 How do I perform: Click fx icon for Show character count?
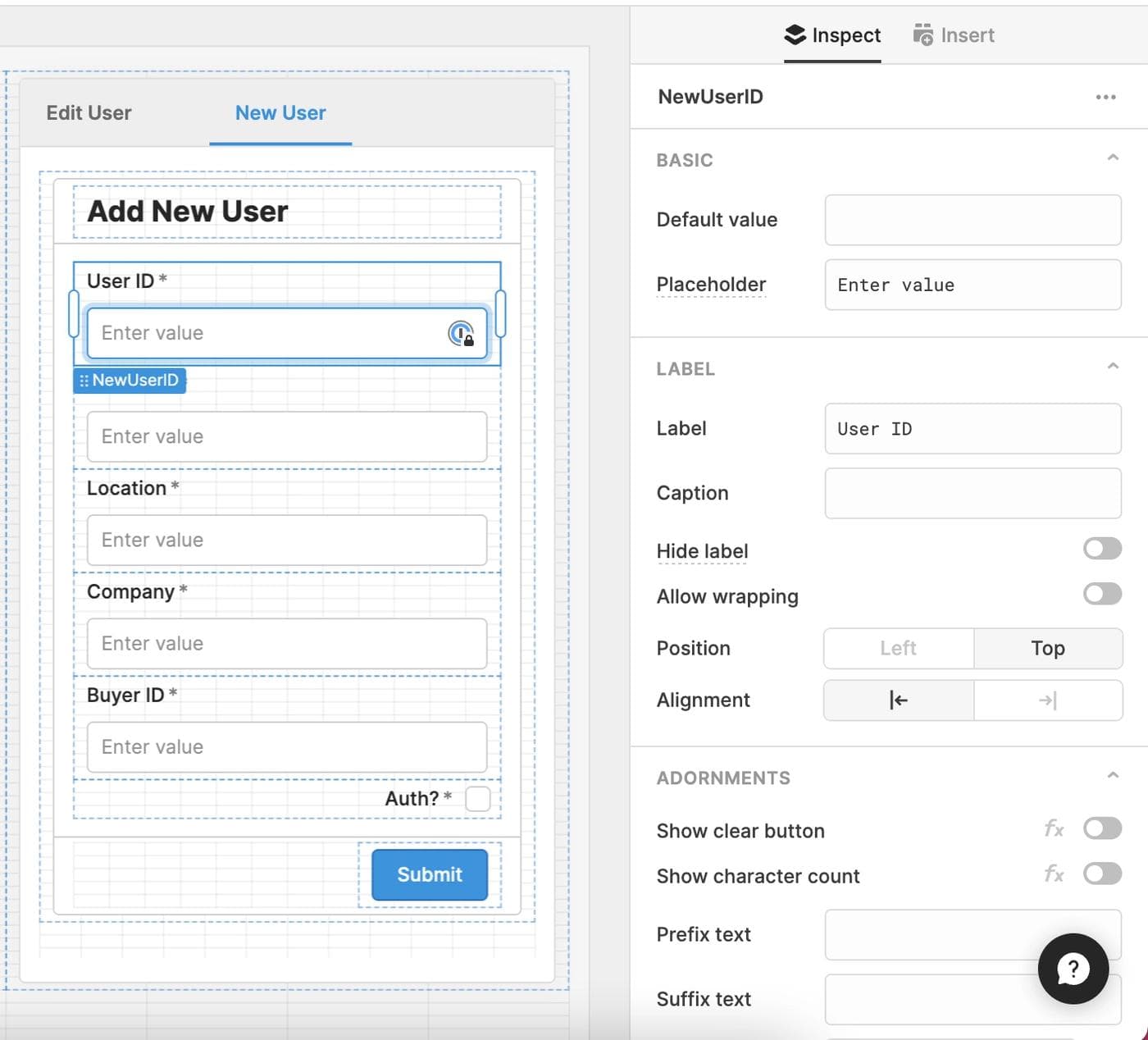(x=1054, y=874)
